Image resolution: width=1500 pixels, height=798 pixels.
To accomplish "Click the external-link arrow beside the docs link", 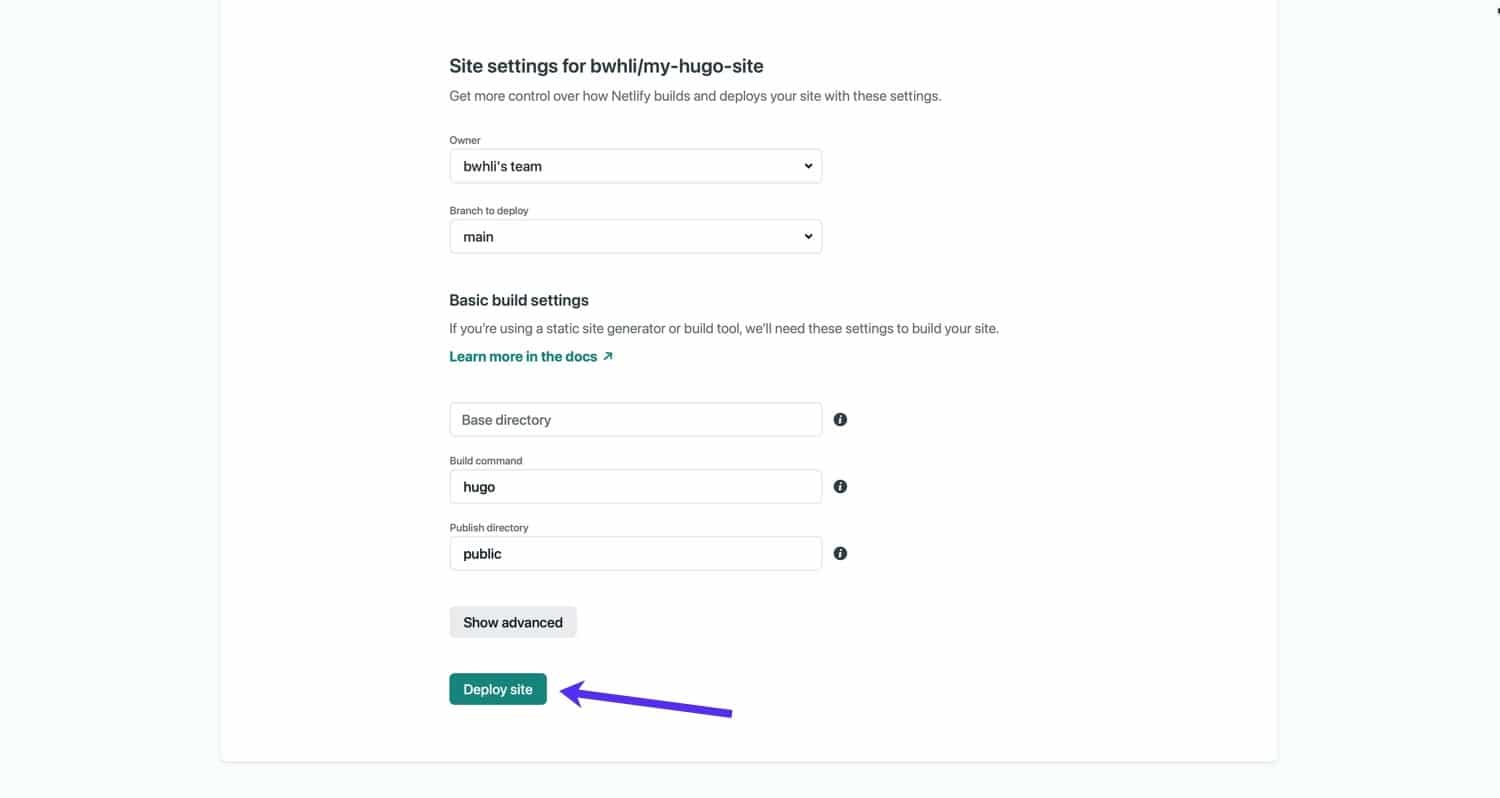I will [607, 355].
